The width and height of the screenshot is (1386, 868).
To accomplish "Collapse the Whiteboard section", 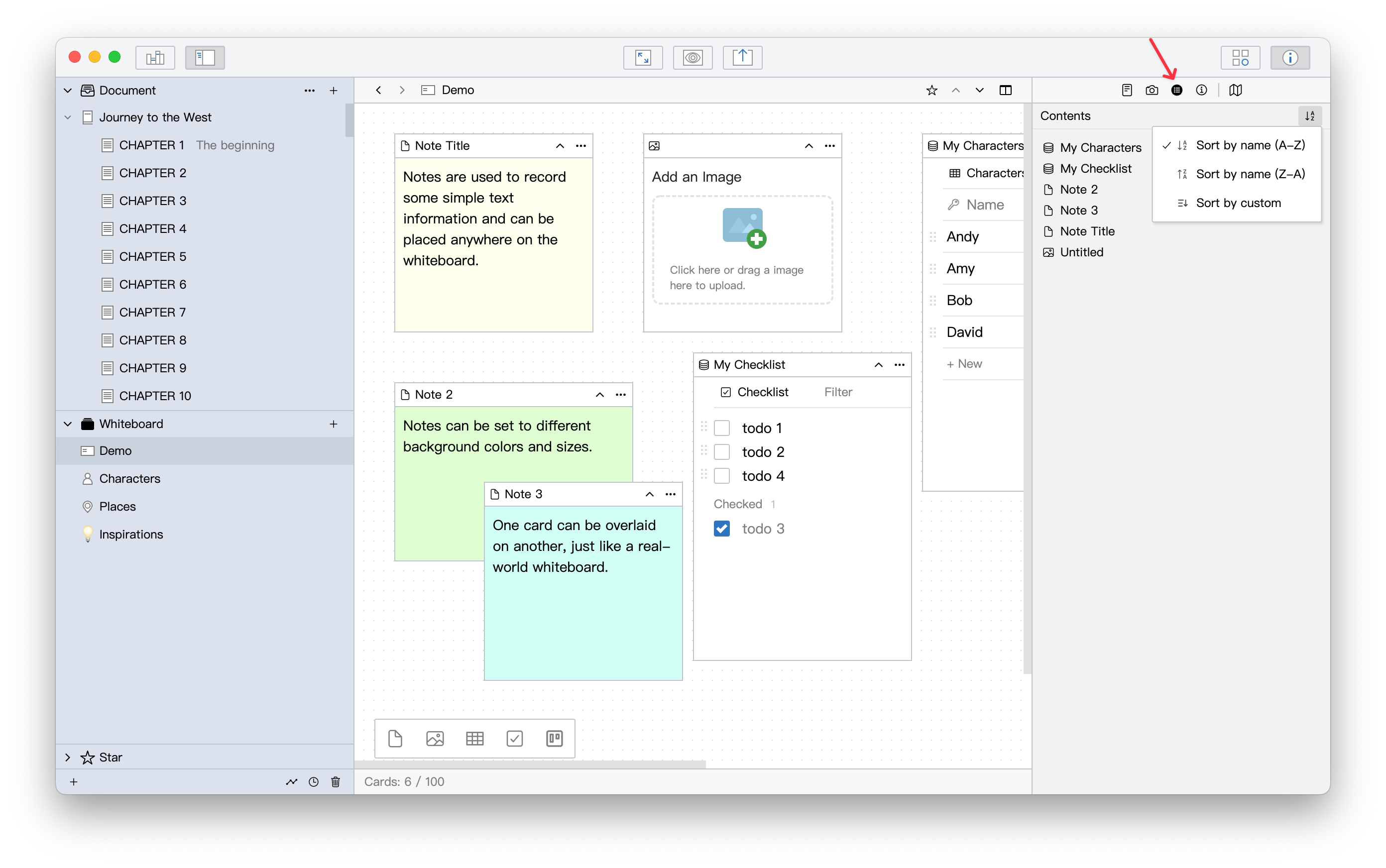I will click(x=68, y=424).
